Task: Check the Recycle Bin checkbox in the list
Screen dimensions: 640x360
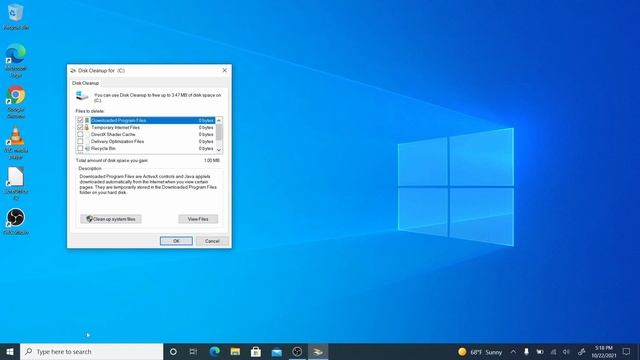Action: (80, 149)
